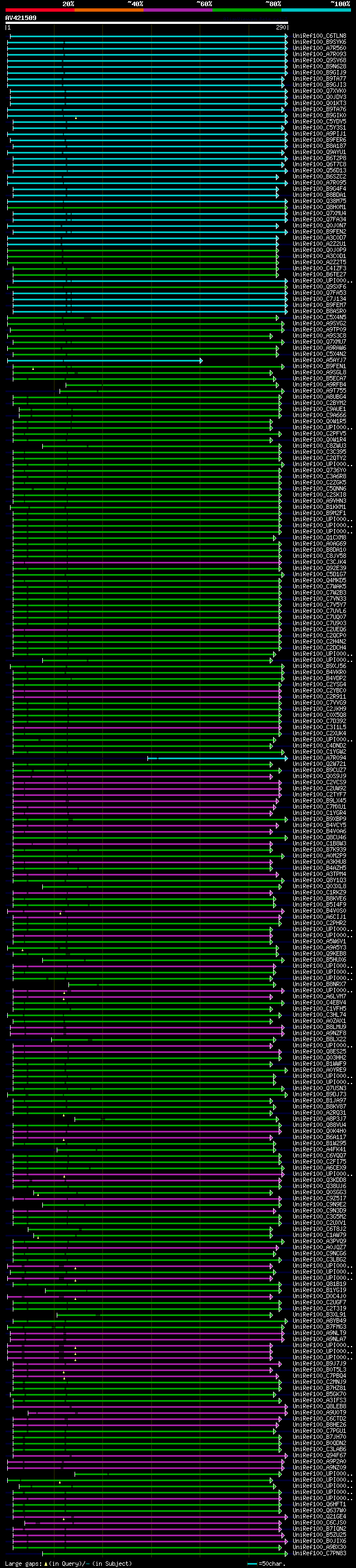
Task: Open the partial cyan hit UniRef100_A7R094
Action: (x=319, y=759)
